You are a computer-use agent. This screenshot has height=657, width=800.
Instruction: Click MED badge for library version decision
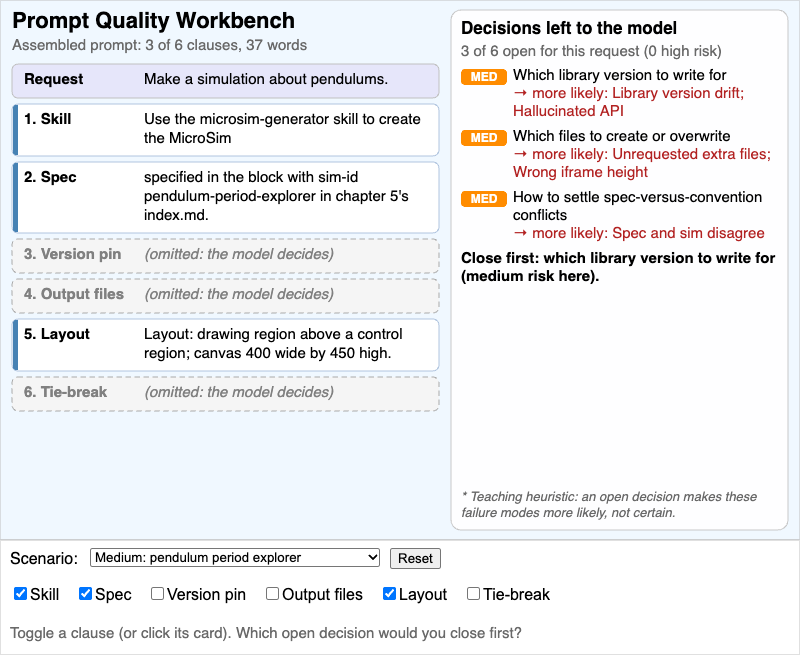[x=484, y=77]
